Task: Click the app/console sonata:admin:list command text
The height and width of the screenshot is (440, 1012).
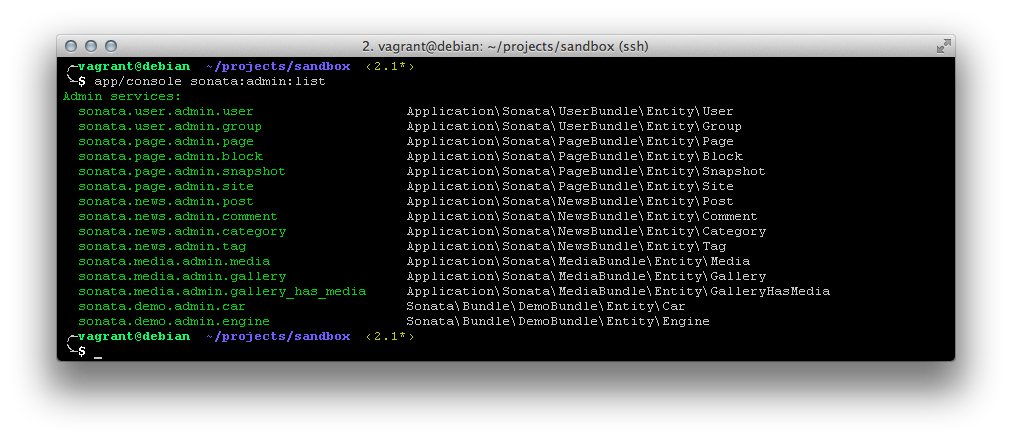Action: (209, 81)
